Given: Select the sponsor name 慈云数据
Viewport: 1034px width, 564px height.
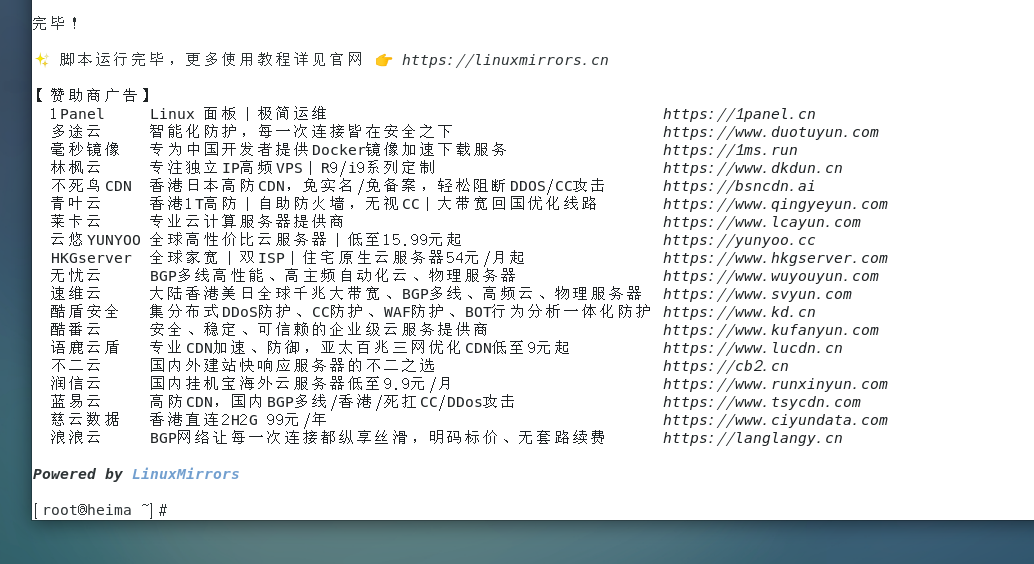Looking at the screenshot, I should [85, 420].
